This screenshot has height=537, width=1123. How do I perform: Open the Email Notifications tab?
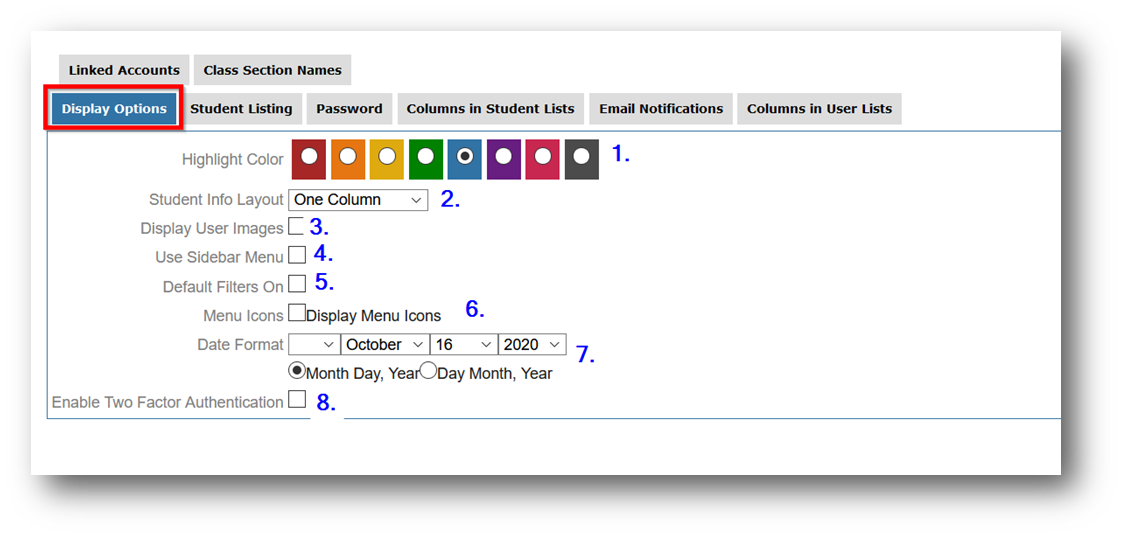[661, 109]
